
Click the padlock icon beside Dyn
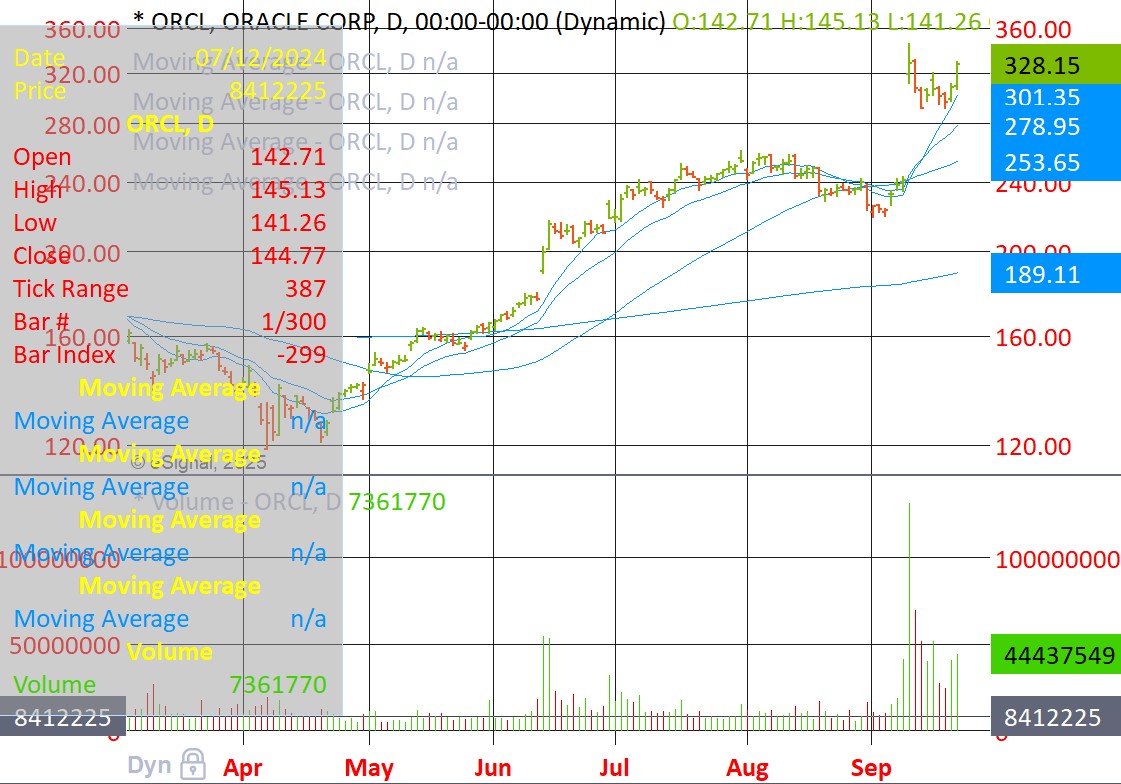click(x=190, y=765)
